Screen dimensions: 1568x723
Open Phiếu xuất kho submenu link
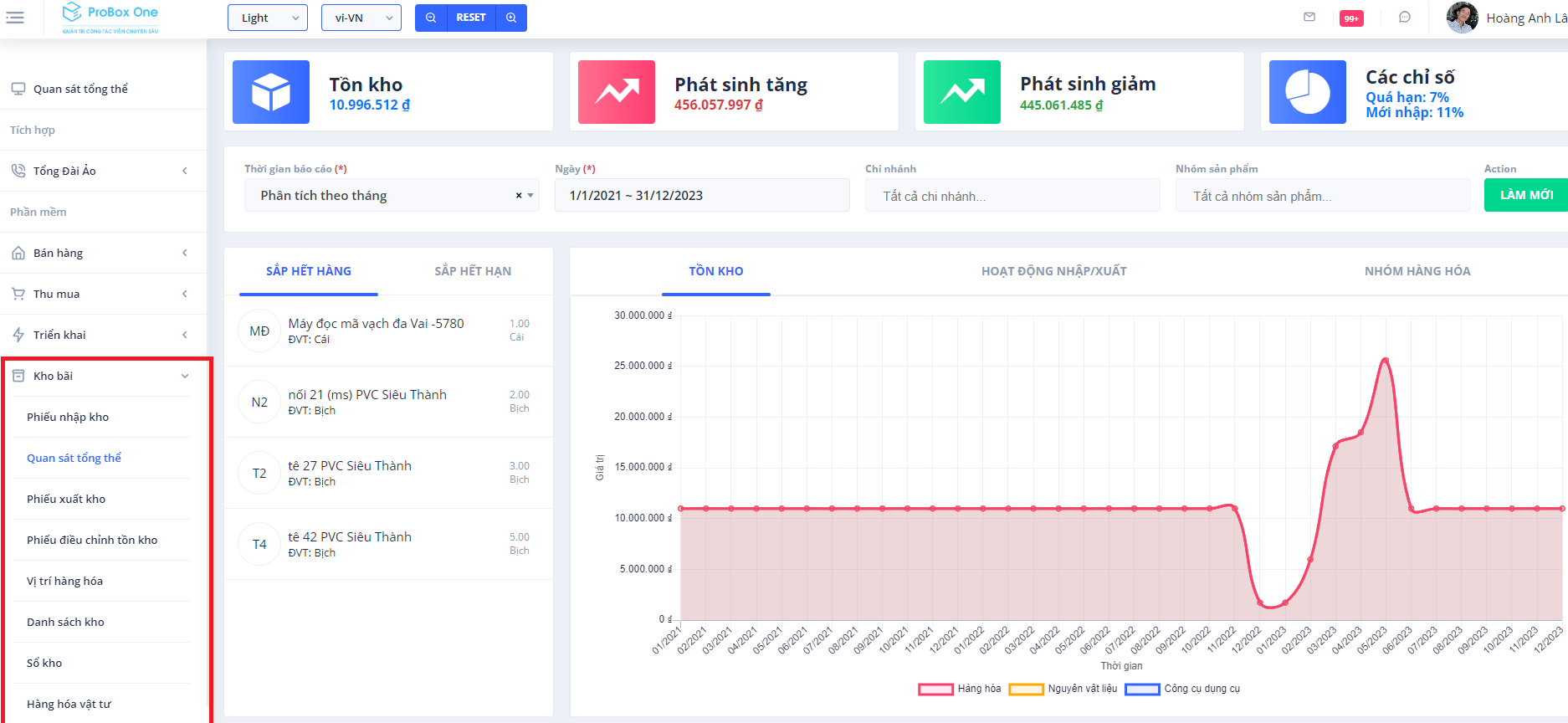(66, 499)
